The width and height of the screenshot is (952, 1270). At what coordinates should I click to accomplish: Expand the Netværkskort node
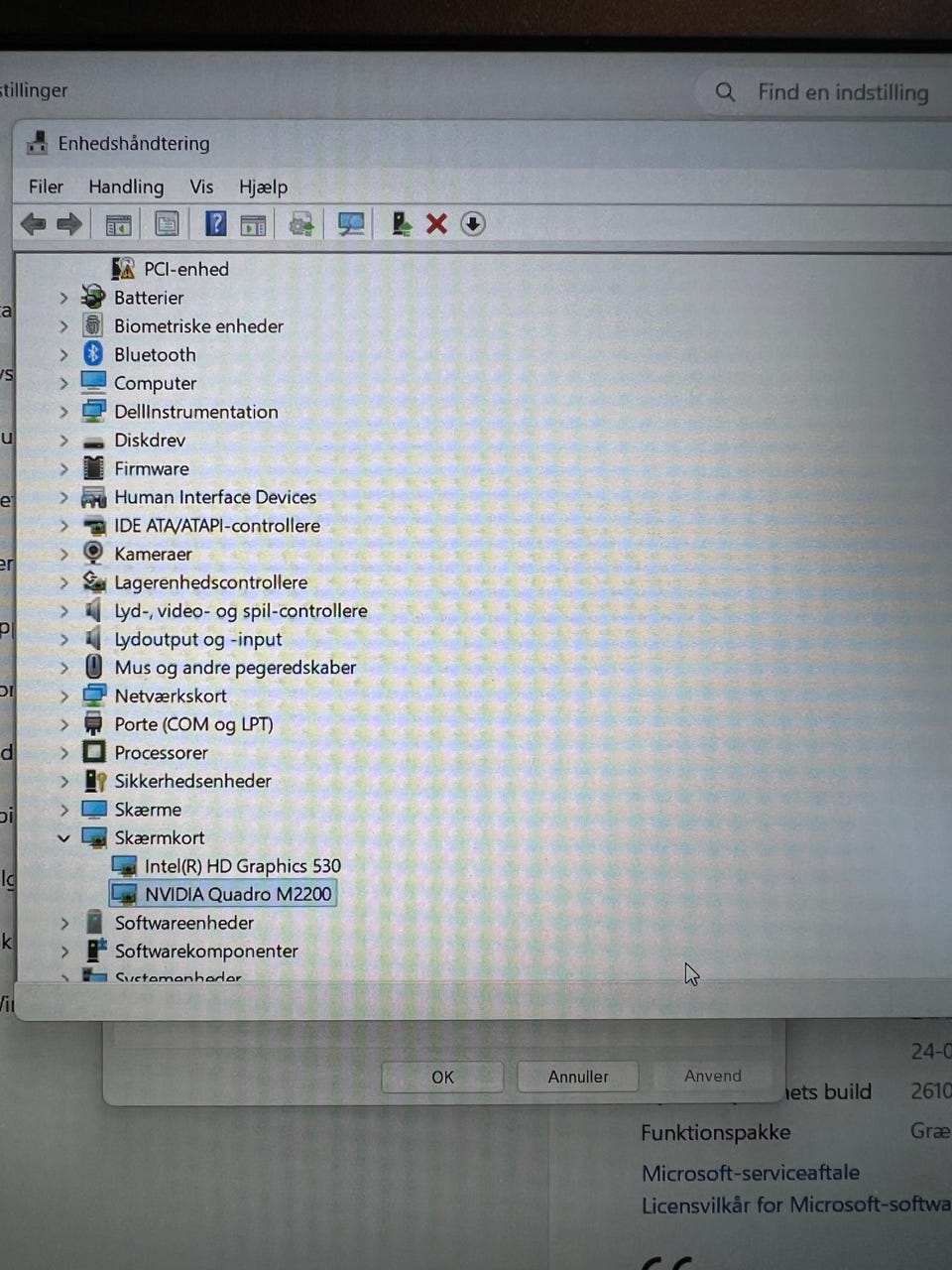pyautogui.click(x=63, y=697)
